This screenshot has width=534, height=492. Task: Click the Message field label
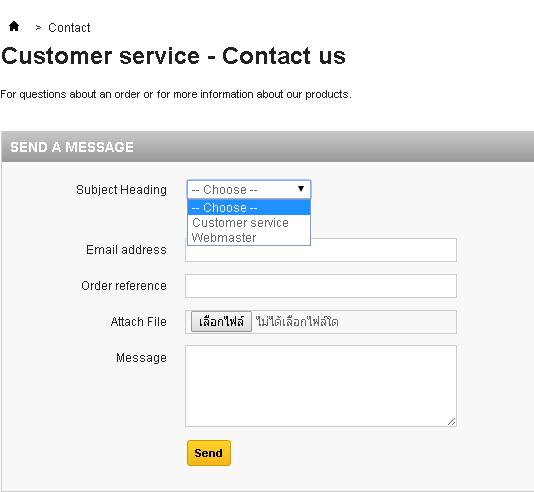(x=141, y=358)
